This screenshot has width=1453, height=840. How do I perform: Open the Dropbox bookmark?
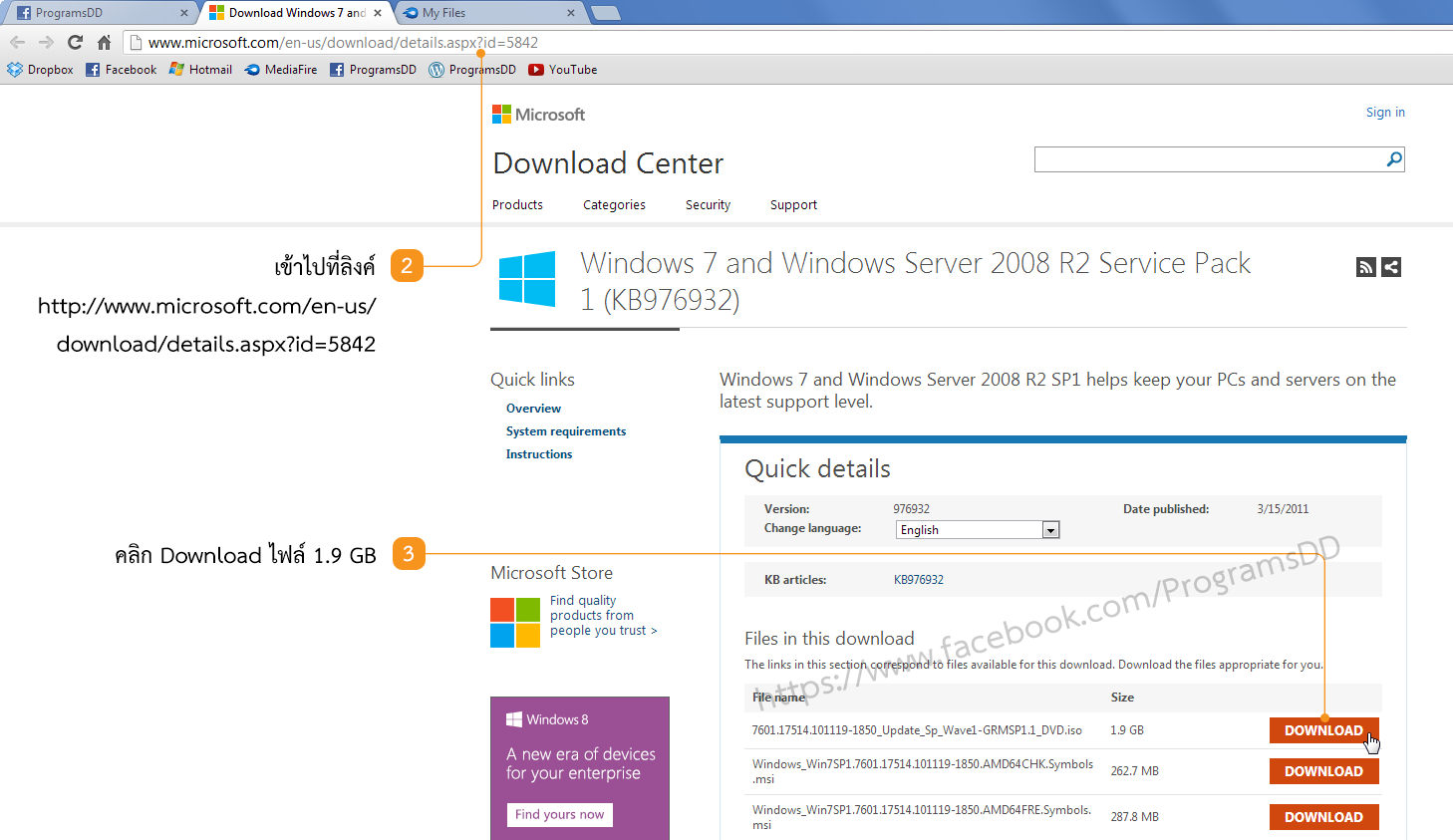(x=41, y=70)
